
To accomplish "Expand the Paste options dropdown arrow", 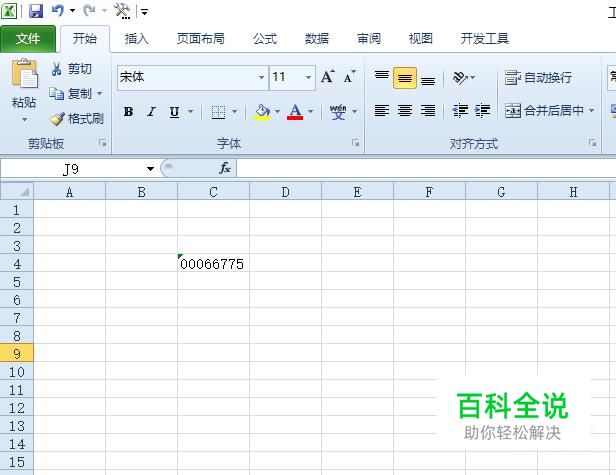I will [x=24, y=119].
